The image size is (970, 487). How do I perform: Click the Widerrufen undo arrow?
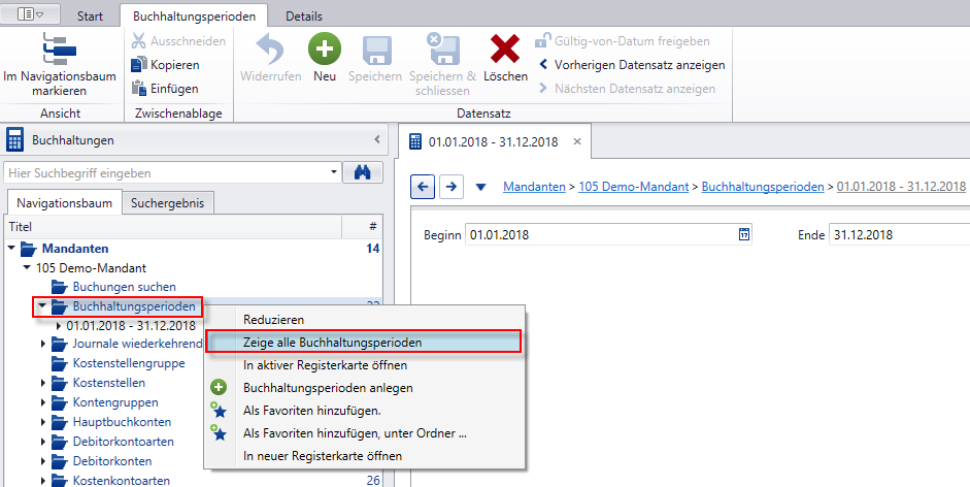tap(270, 50)
